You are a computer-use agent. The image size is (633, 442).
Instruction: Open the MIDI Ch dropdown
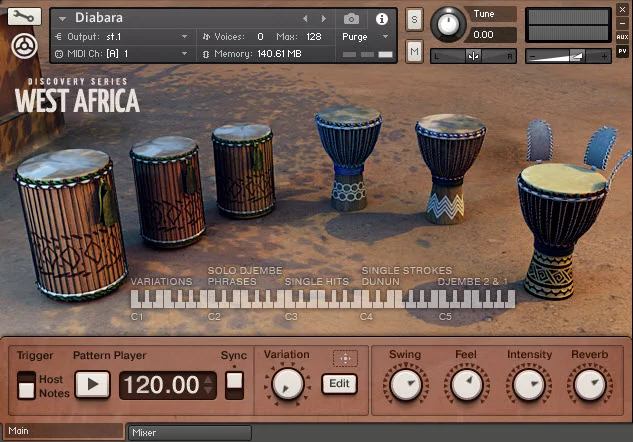(x=184, y=54)
